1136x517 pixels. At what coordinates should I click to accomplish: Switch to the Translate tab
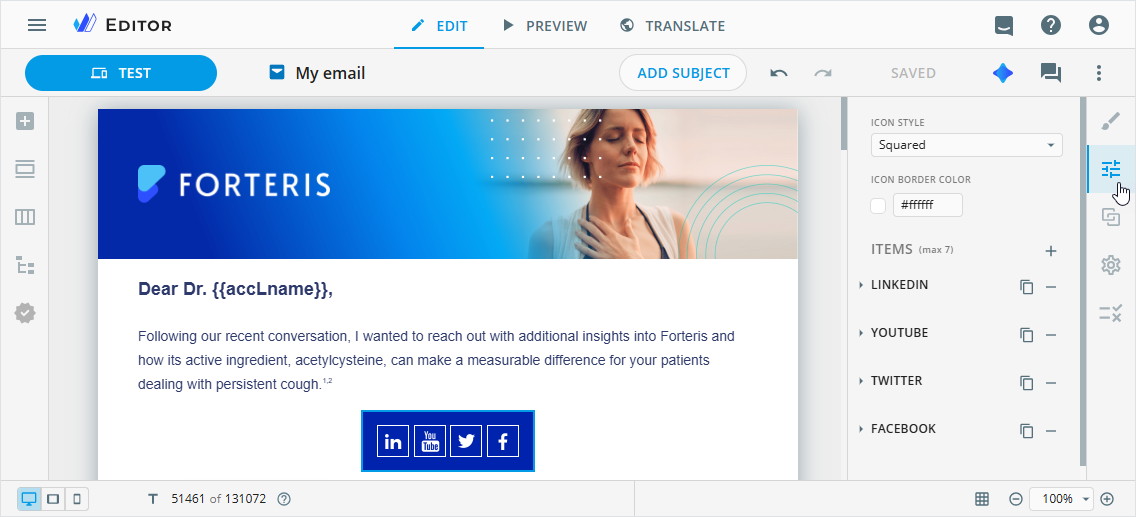point(672,26)
